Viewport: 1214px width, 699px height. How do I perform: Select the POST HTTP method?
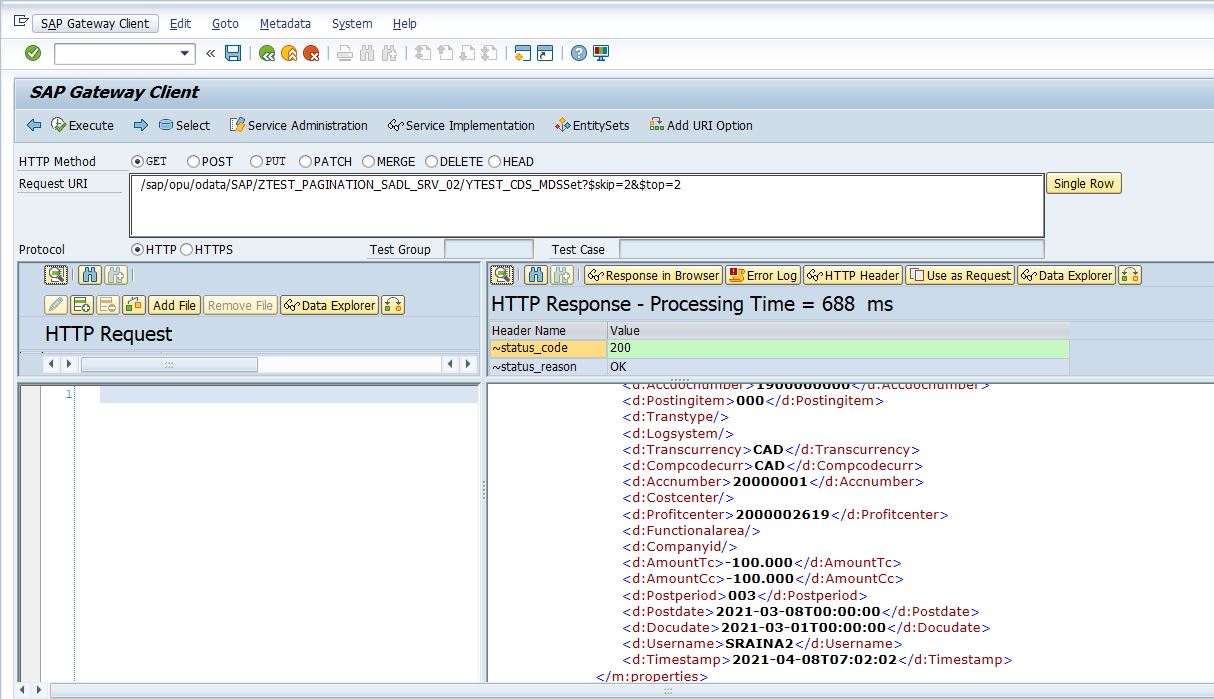pos(193,161)
